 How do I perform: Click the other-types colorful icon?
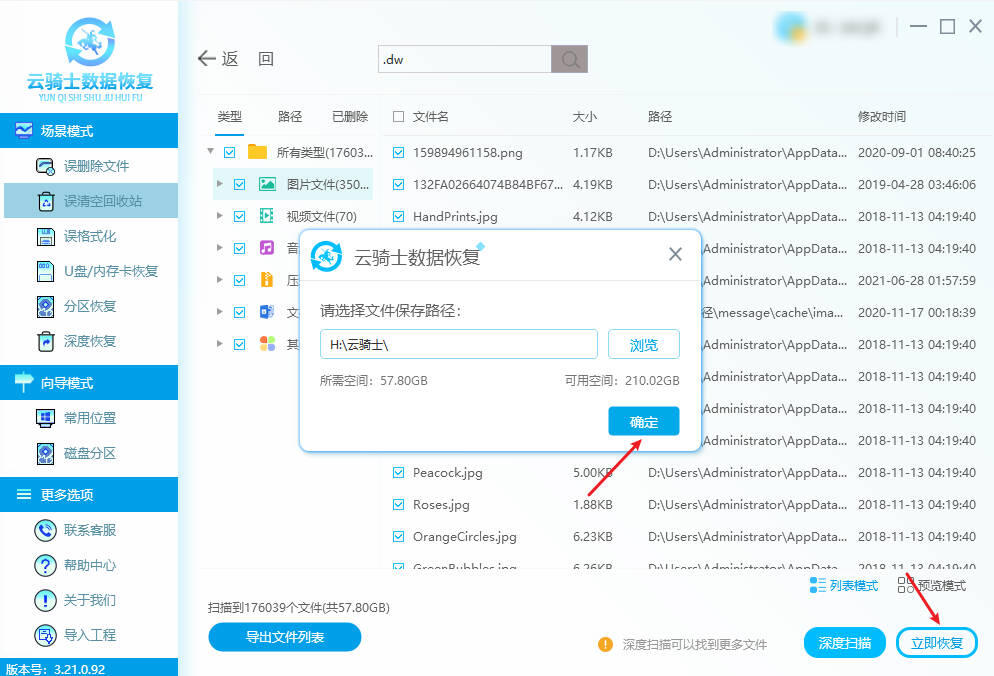[x=268, y=344]
